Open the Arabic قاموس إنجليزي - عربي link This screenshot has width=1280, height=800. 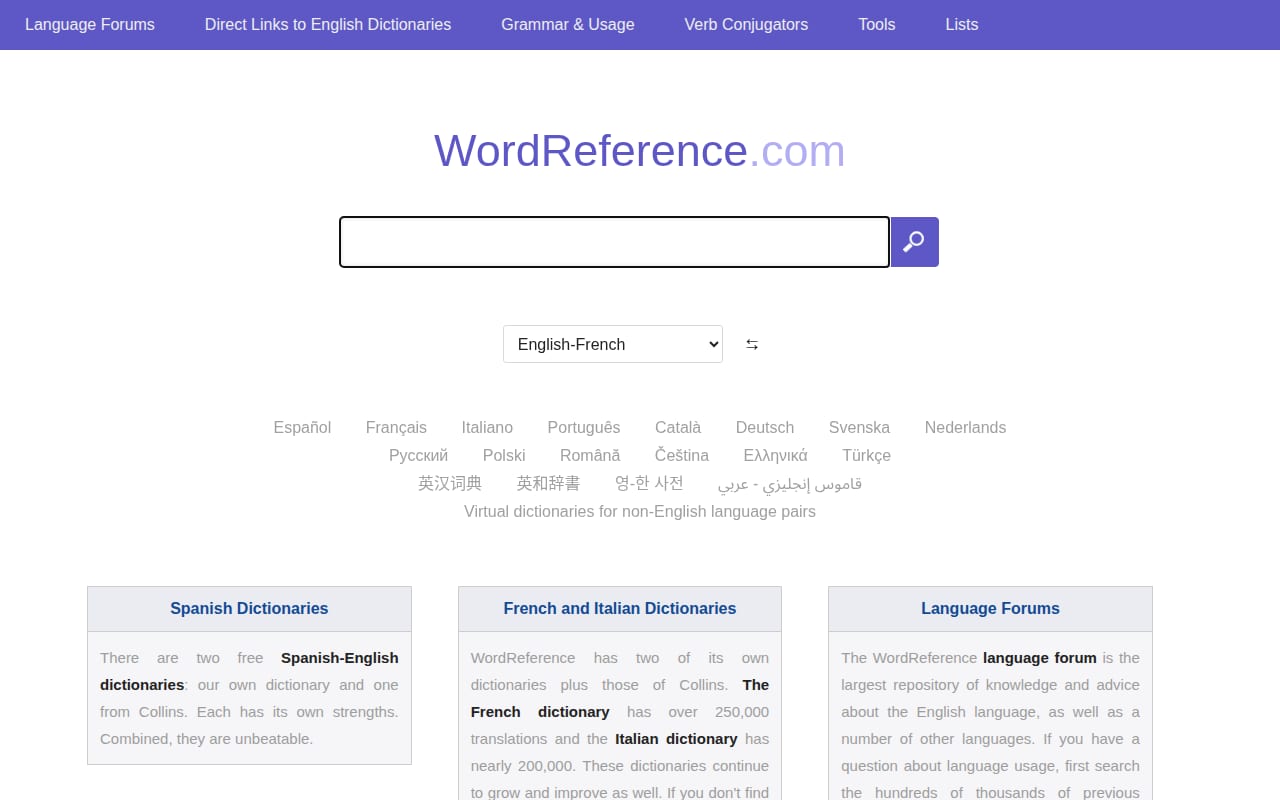tap(790, 483)
